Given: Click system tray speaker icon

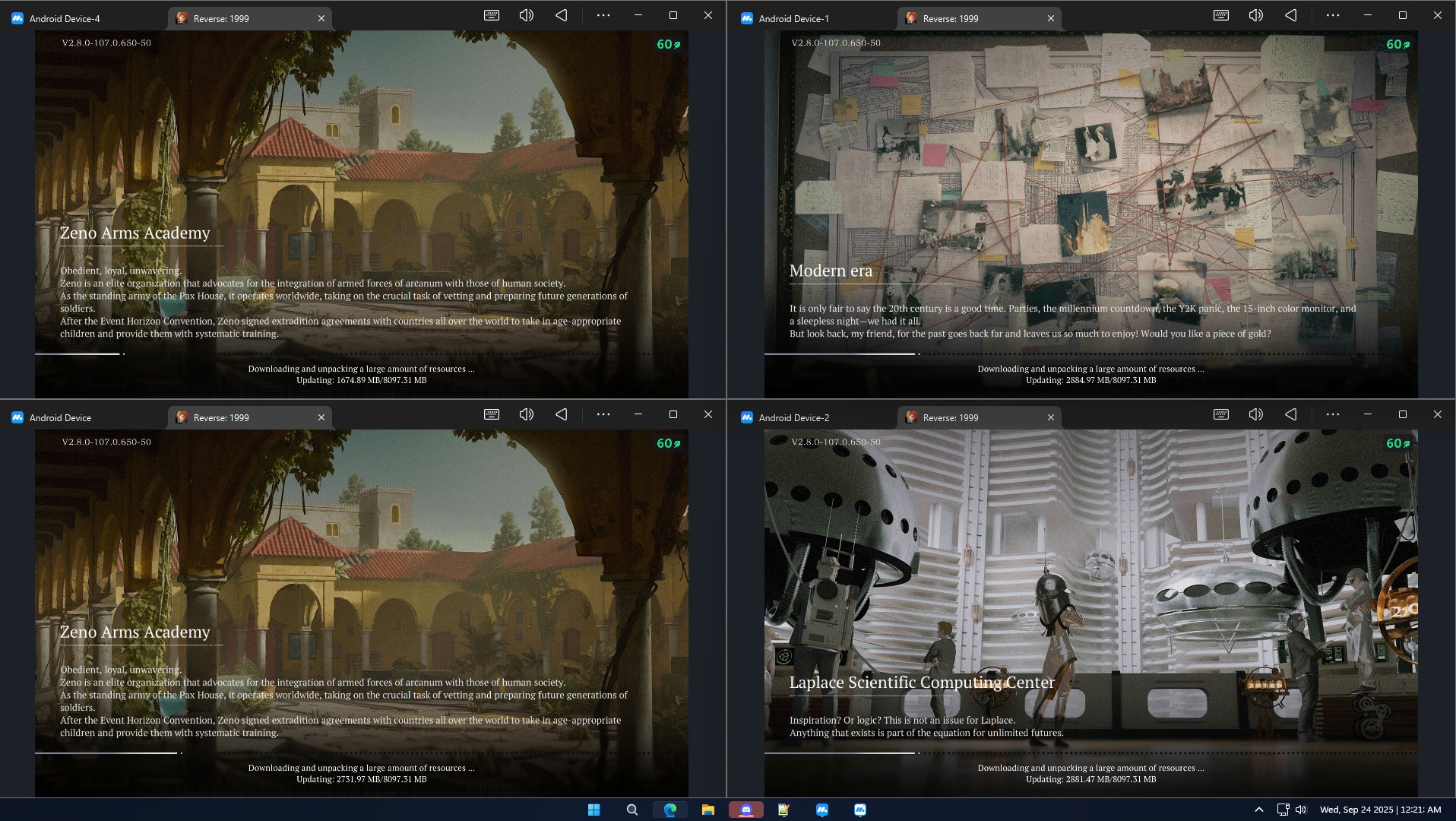Looking at the screenshot, I should point(1301,810).
